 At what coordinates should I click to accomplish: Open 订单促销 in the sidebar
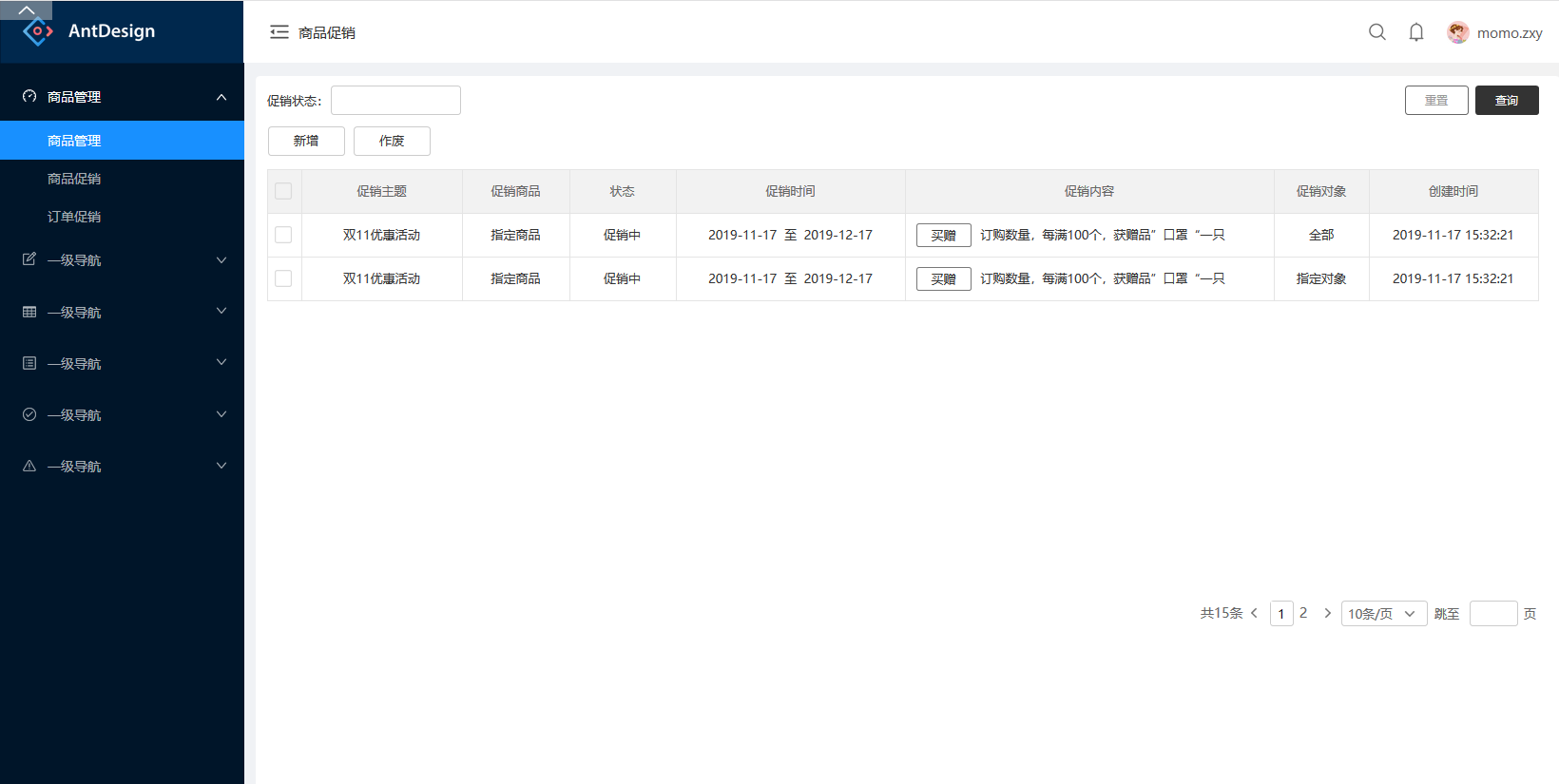[x=74, y=217]
